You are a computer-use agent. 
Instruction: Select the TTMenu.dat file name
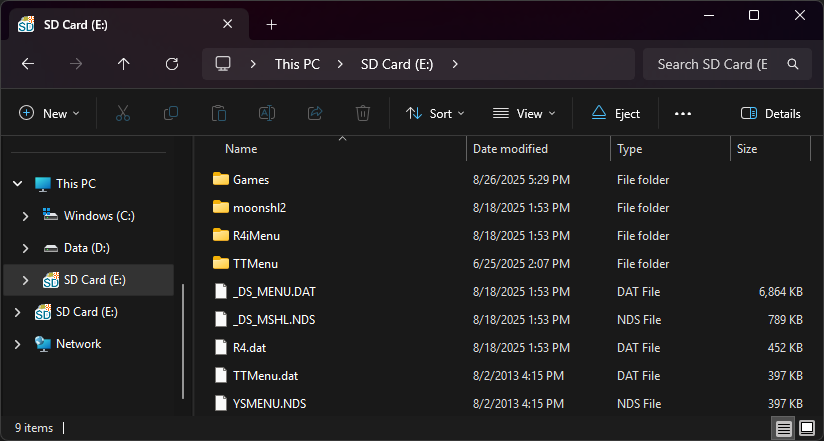click(265, 376)
